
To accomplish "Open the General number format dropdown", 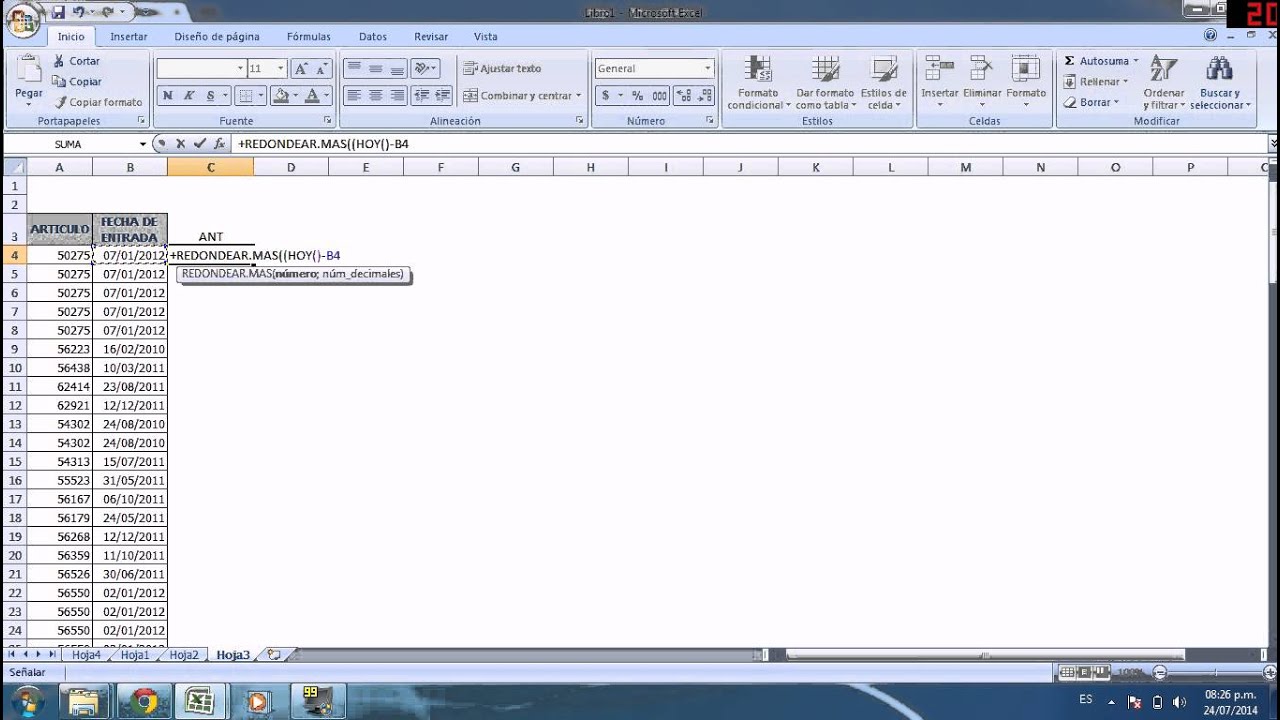I will (707, 69).
